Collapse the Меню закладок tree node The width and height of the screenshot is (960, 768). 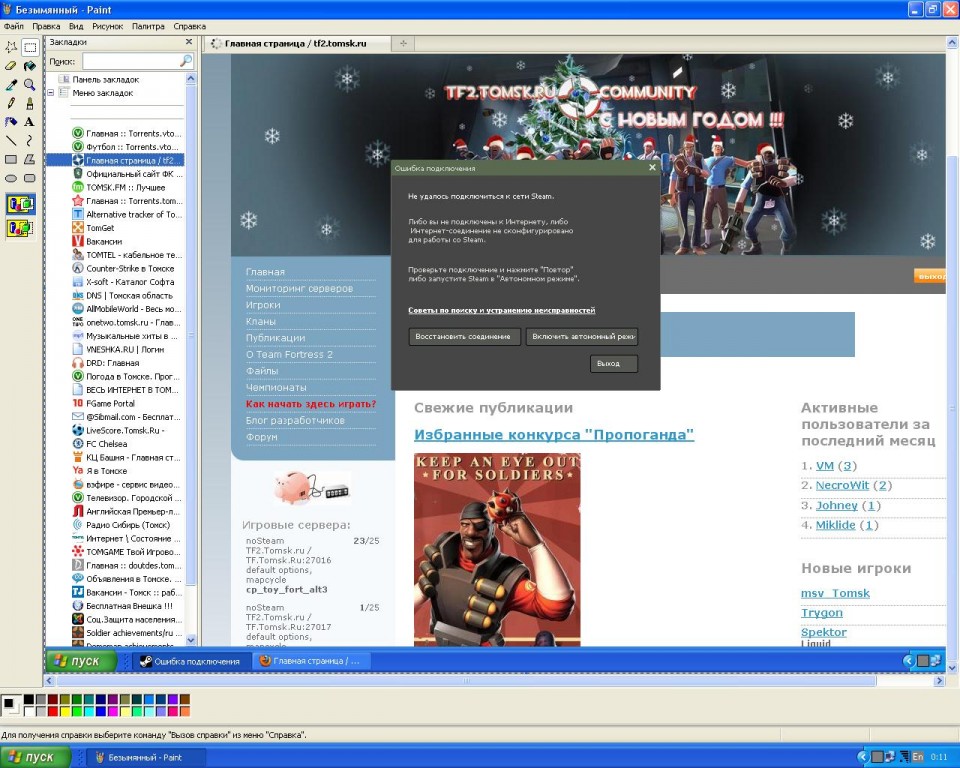(51, 93)
